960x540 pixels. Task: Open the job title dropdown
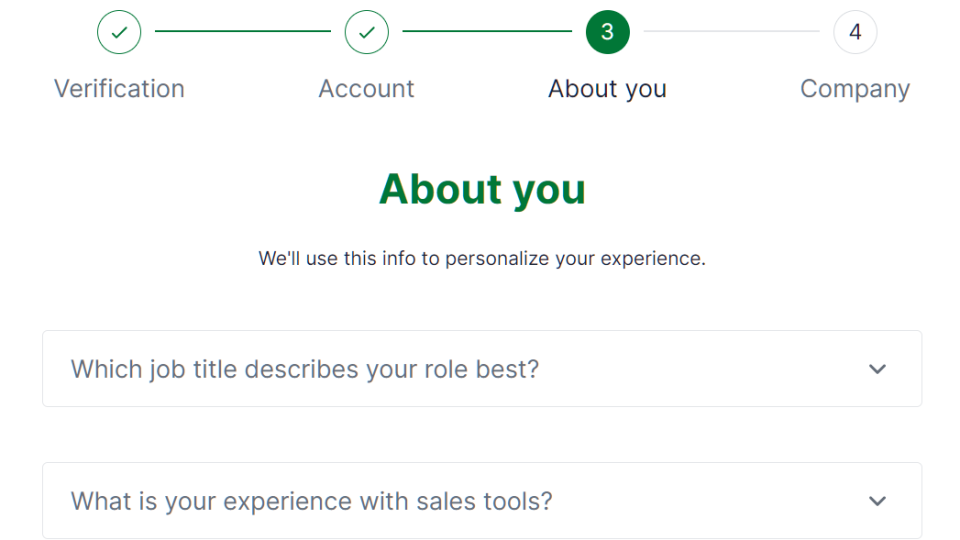point(482,369)
